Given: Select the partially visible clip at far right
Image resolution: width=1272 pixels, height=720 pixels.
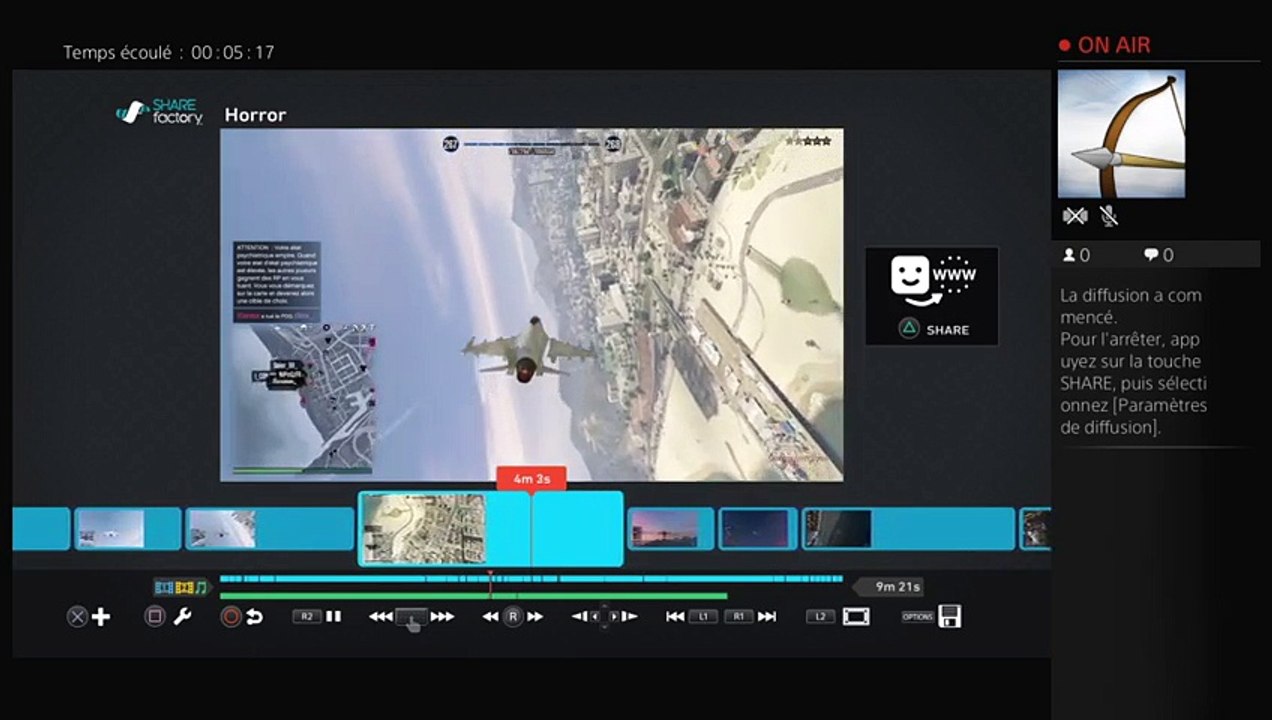Looking at the screenshot, I should pos(1035,529).
